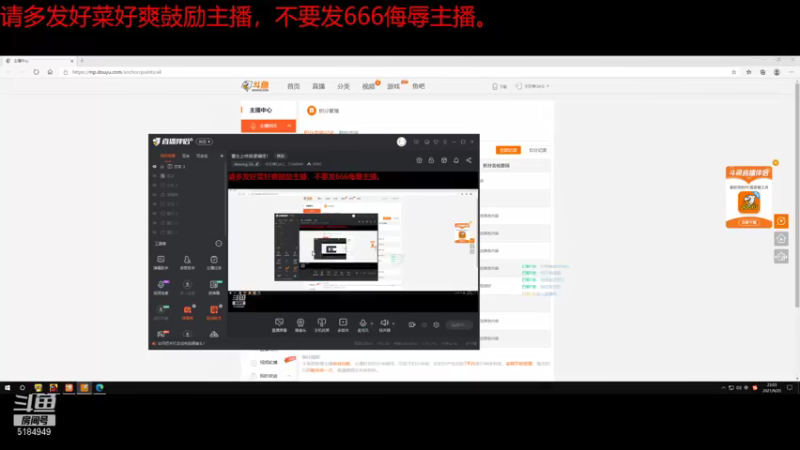Open the speaker dropdown arrow
Viewport: 800px width, 450px height.
[x=393, y=323]
